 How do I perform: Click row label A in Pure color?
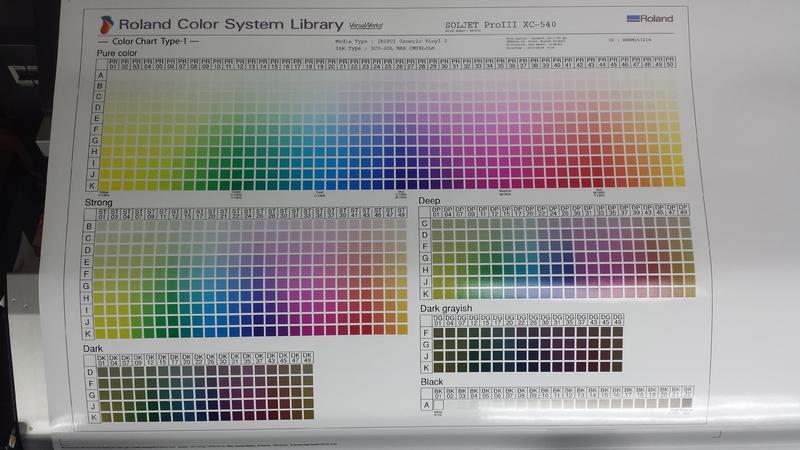point(101,75)
